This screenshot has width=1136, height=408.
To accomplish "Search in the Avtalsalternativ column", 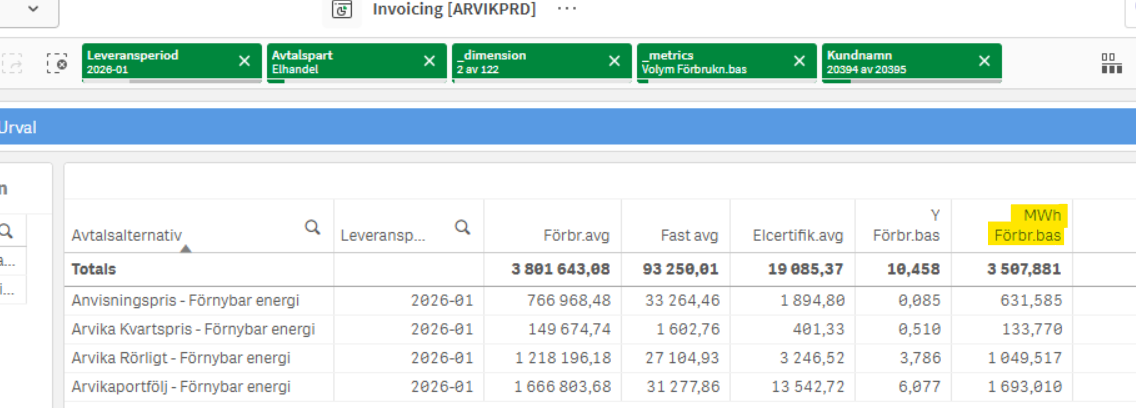I will (312, 228).
